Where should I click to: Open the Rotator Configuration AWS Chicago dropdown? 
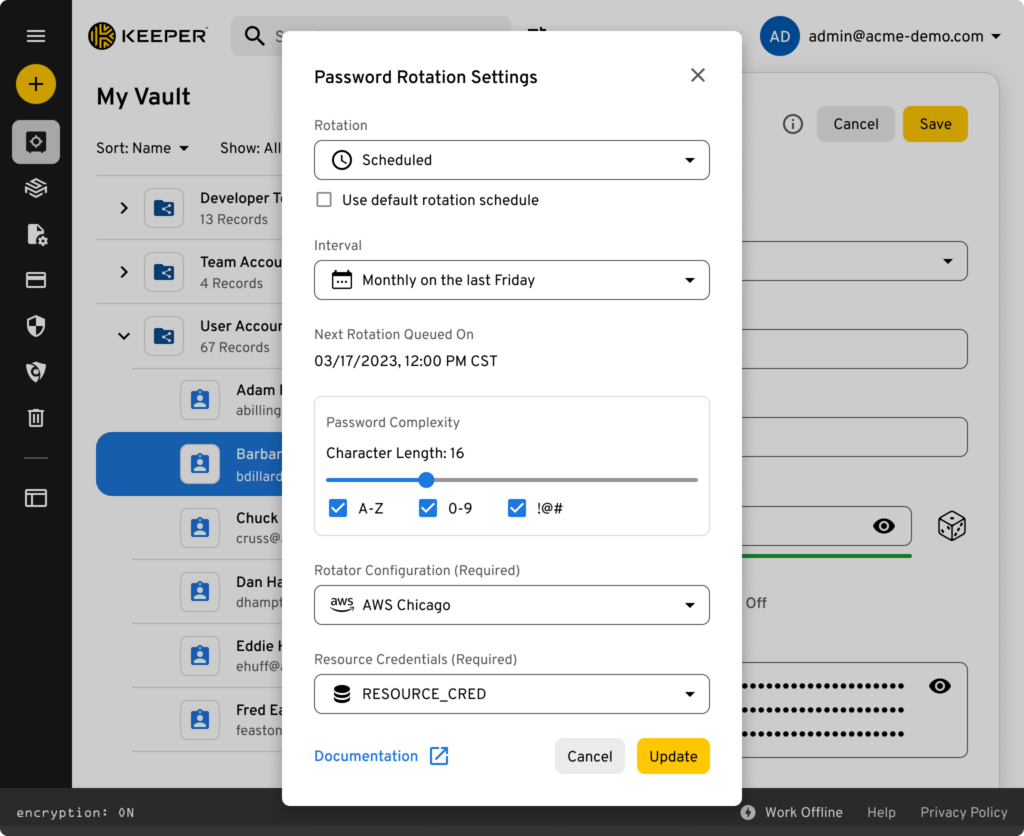pyautogui.click(x=512, y=605)
